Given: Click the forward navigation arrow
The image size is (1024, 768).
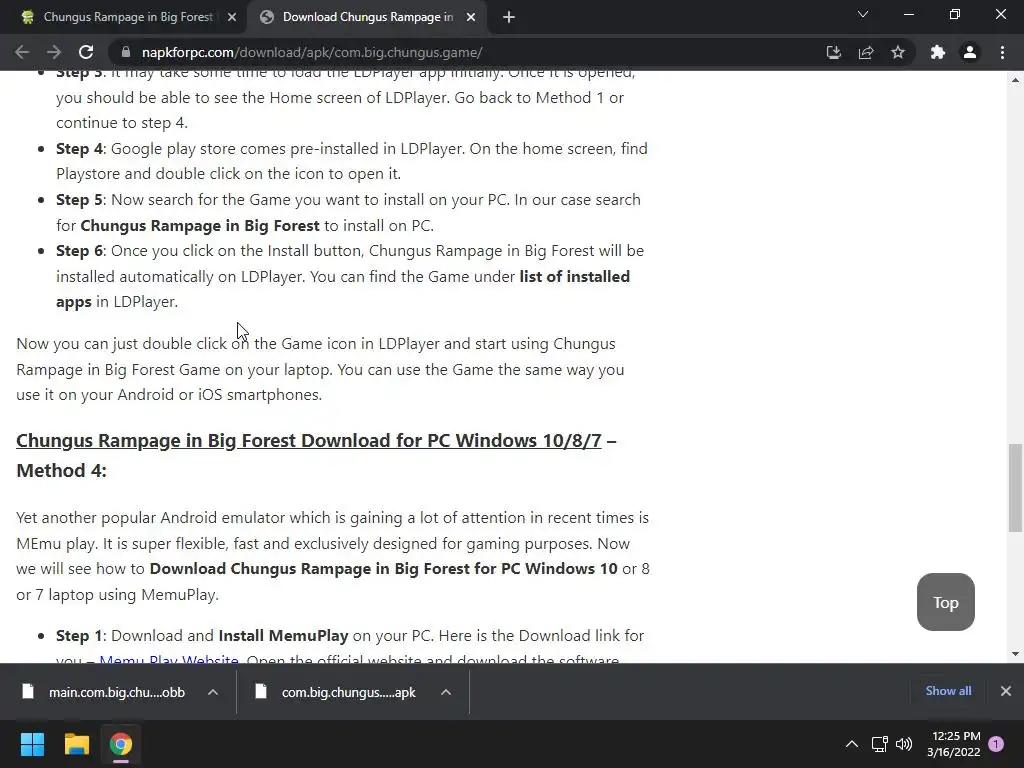Looking at the screenshot, I should pos(54,52).
